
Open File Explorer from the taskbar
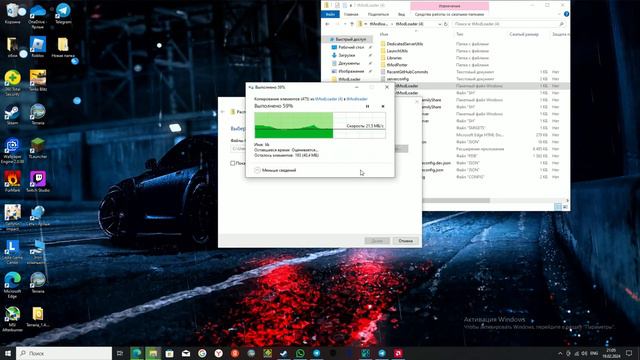pos(153,353)
